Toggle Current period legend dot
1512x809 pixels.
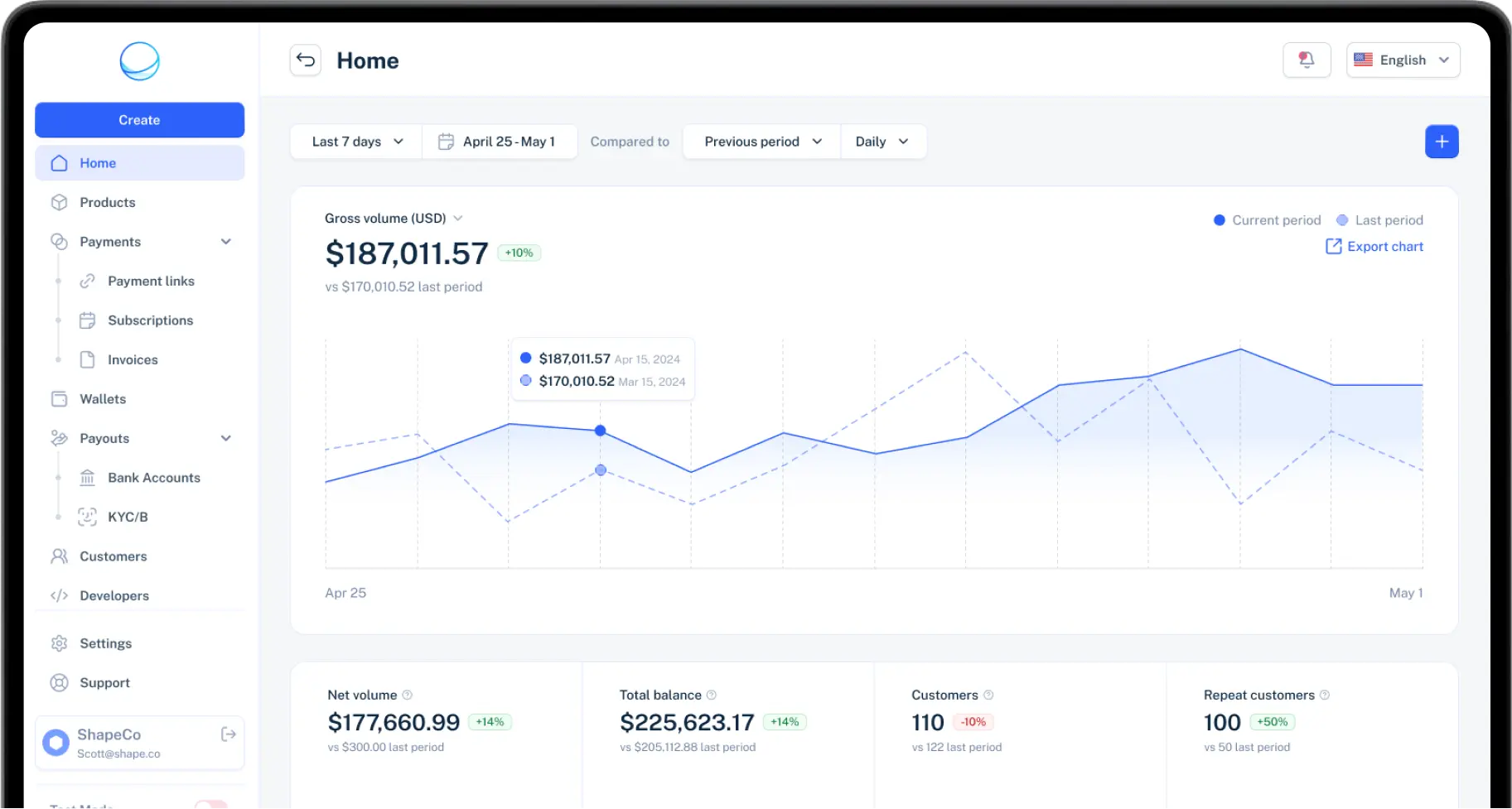(1219, 220)
